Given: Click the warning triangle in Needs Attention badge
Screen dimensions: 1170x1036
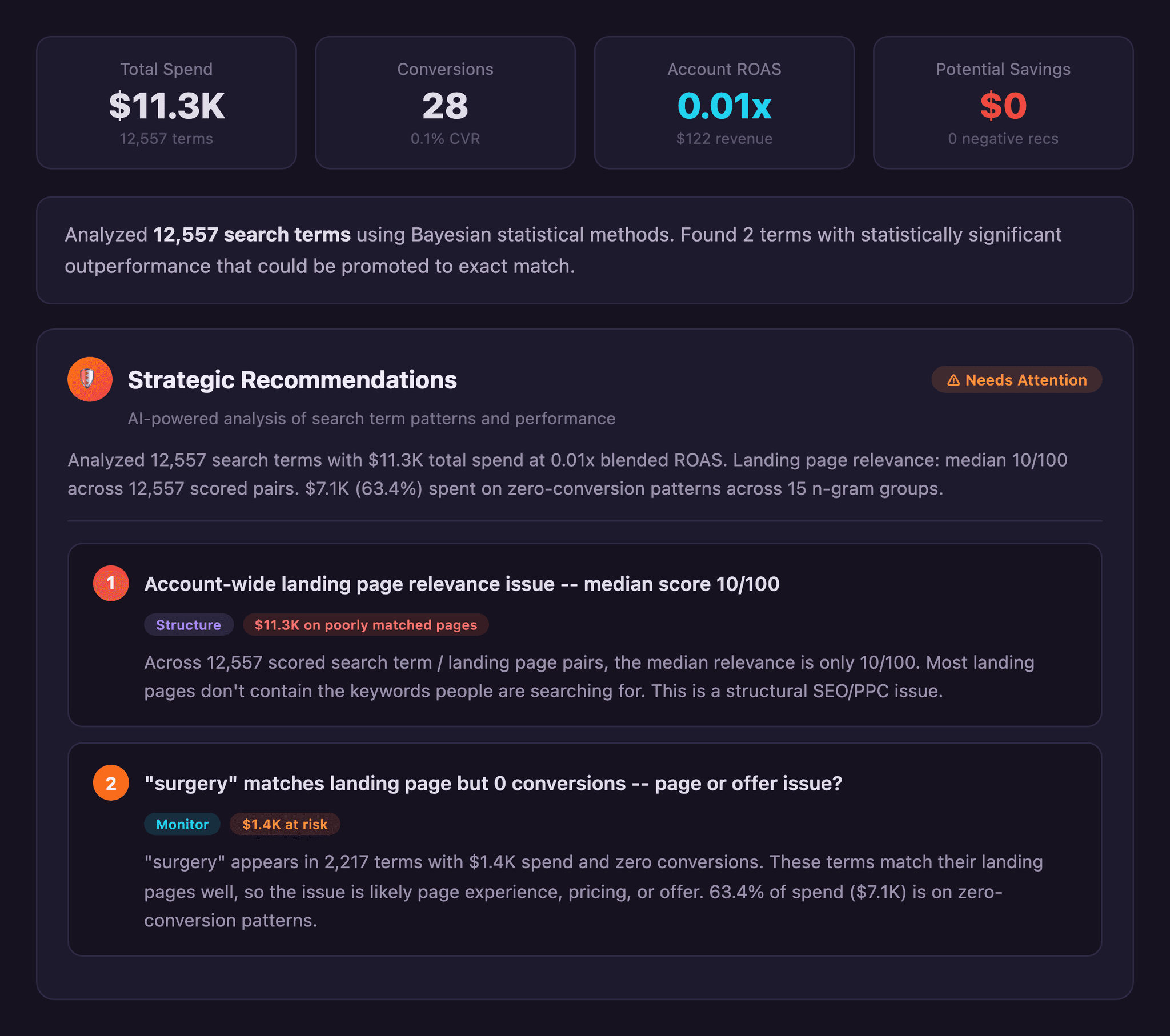Looking at the screenshot, I should pyautogui.click(x=953, y=380).
